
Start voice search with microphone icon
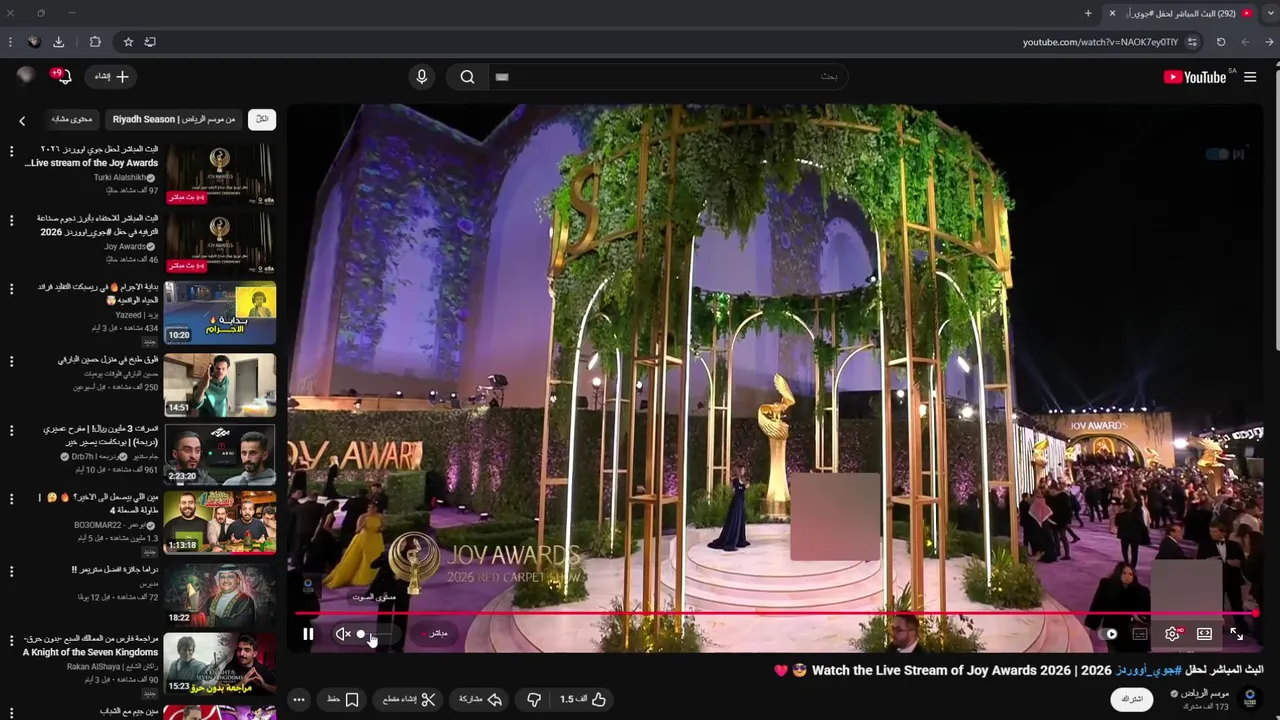pos(421,77)
